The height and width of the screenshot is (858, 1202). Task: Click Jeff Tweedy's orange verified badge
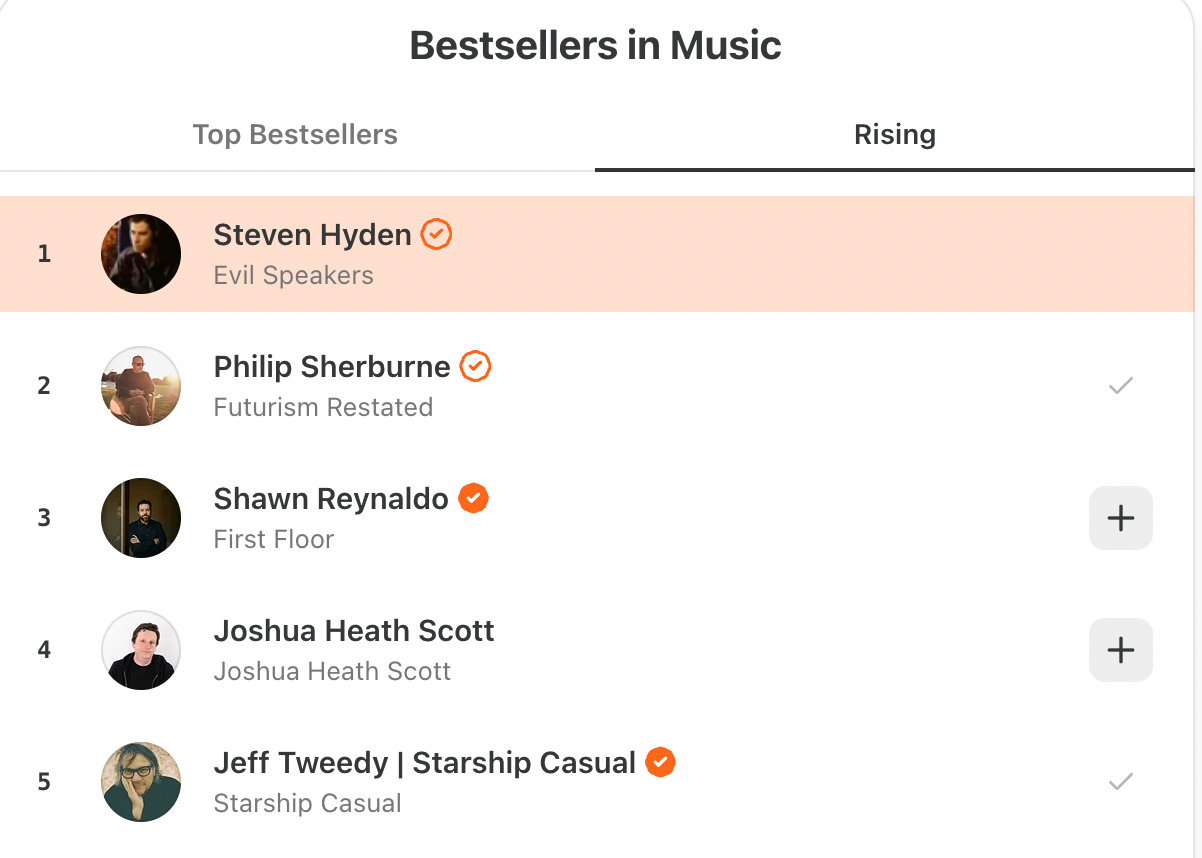(x=660, y=762)
